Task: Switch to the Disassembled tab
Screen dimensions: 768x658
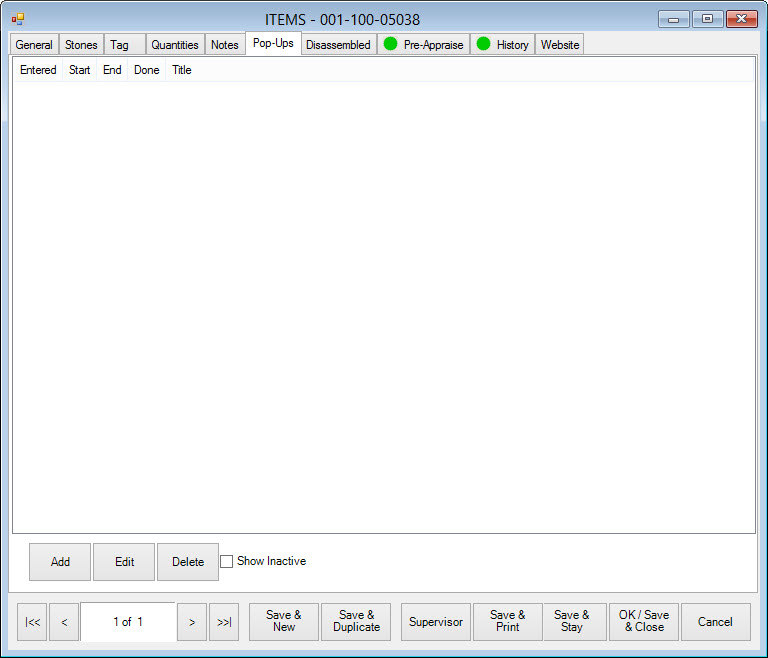Action: coord(338,45)
